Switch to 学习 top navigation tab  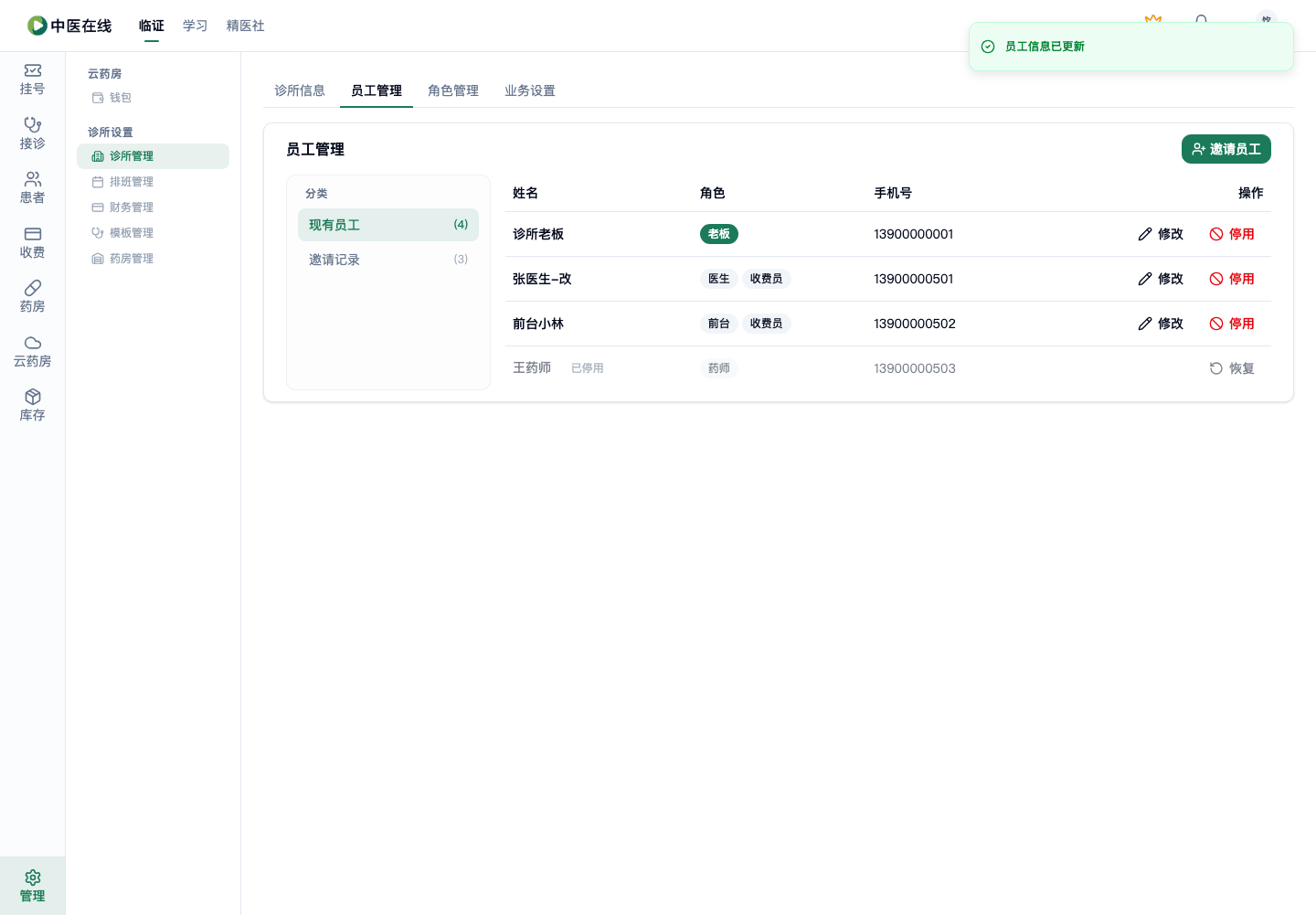pos(196,26)
